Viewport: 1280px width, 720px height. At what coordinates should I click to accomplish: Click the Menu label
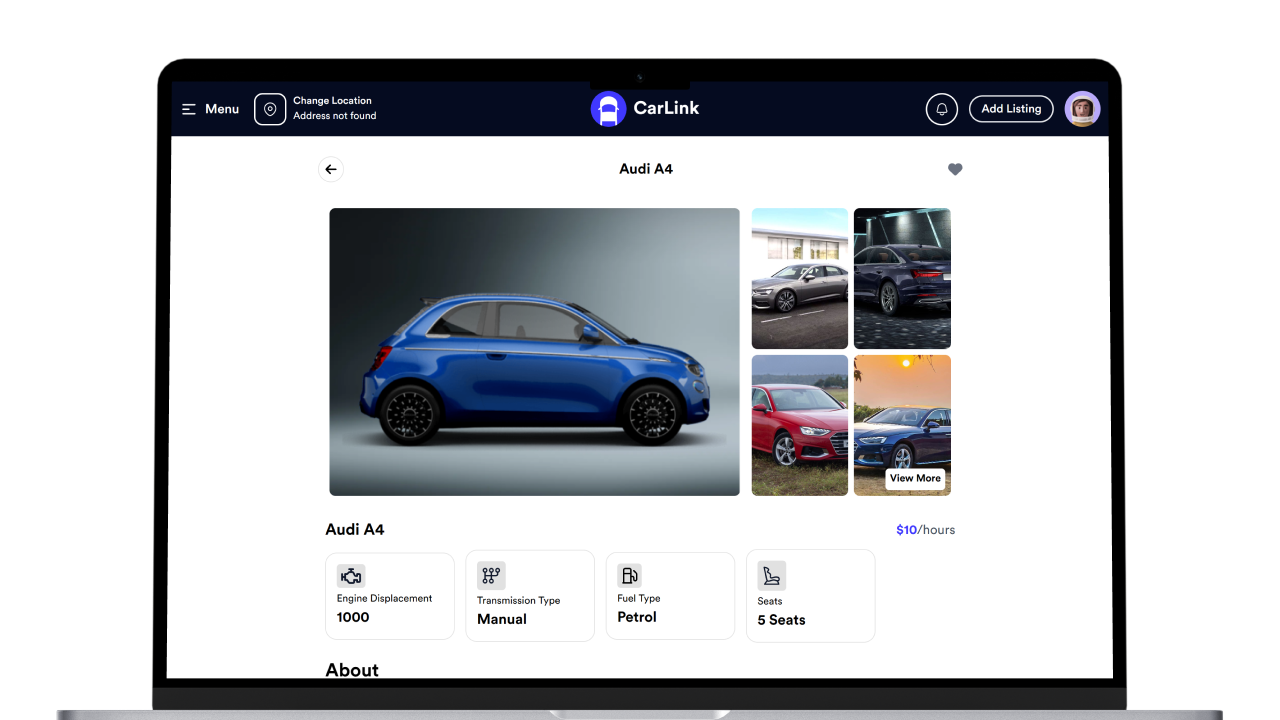(x=222, y=109)
